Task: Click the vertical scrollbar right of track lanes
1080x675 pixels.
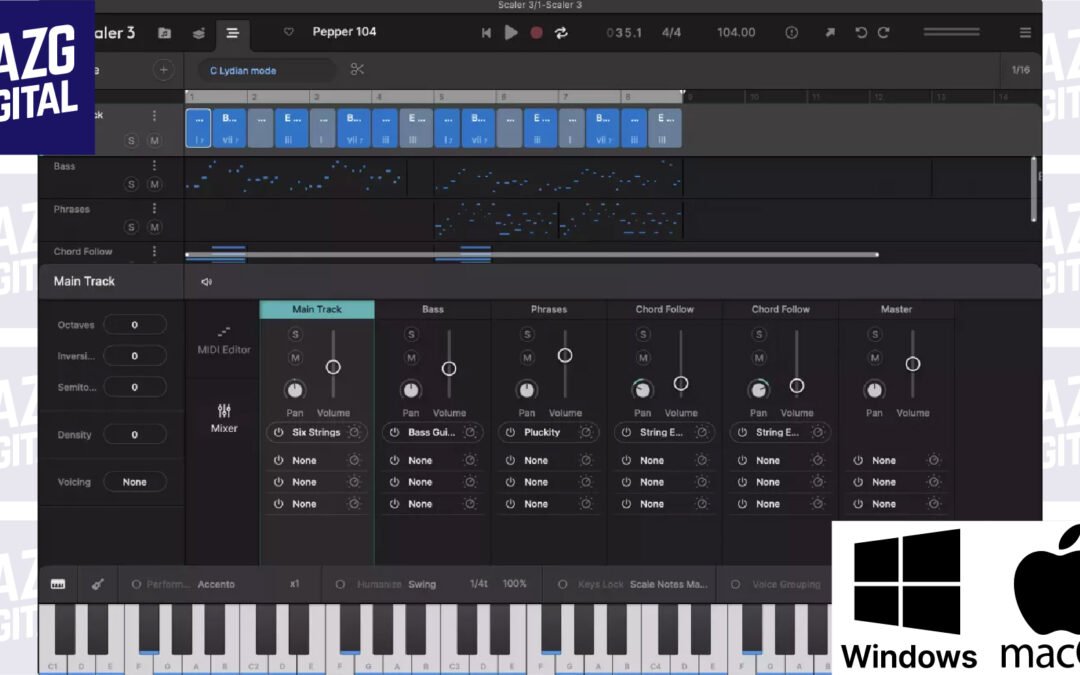Action: 1033,189
